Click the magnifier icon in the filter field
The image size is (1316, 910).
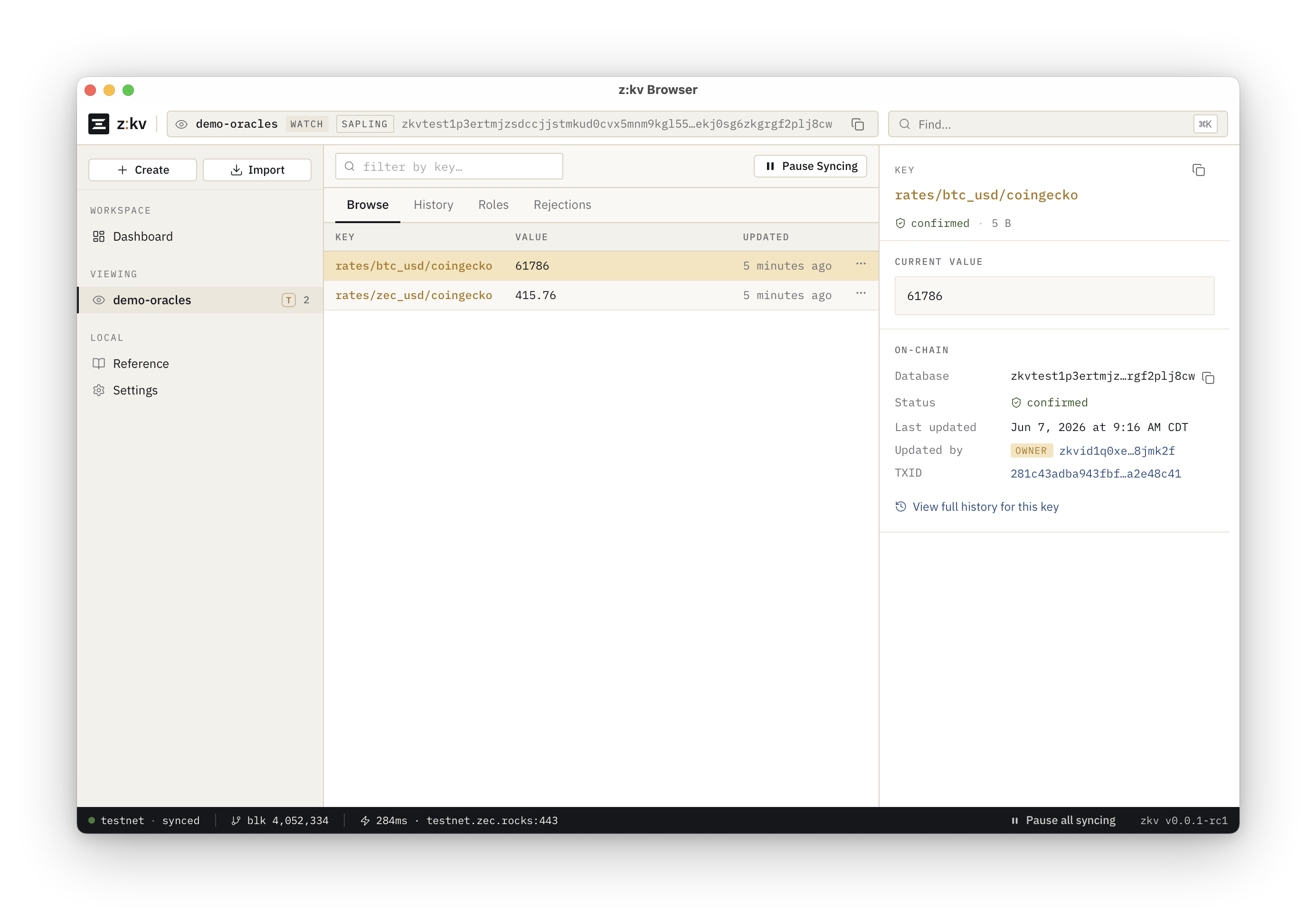[x=350, y=167]
